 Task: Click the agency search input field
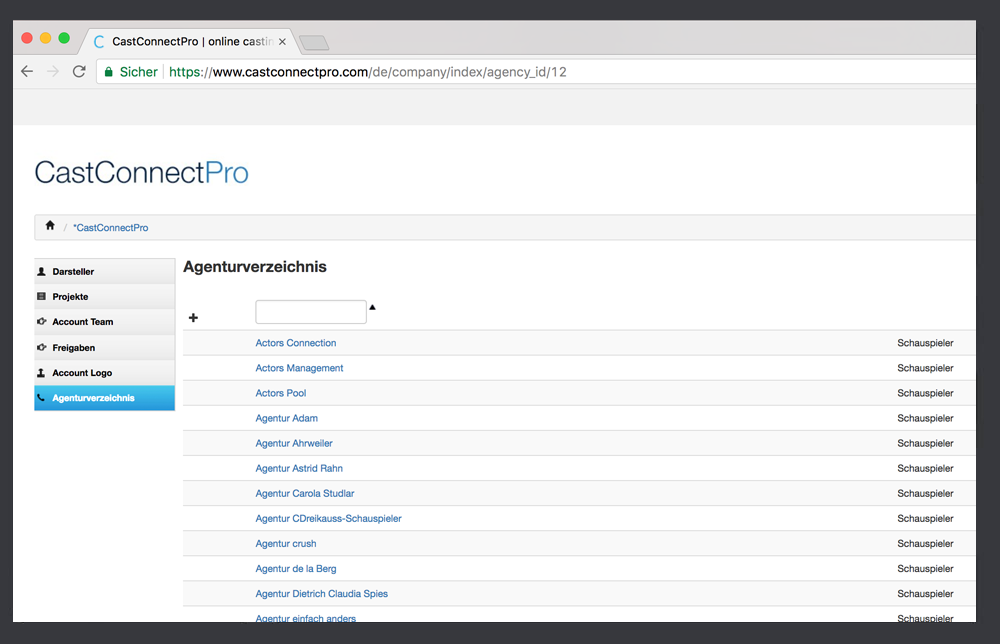311,312
